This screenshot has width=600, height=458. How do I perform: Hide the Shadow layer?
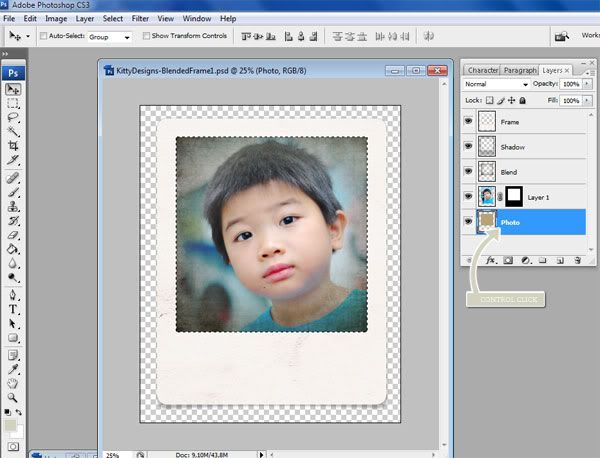coord(468,146)
